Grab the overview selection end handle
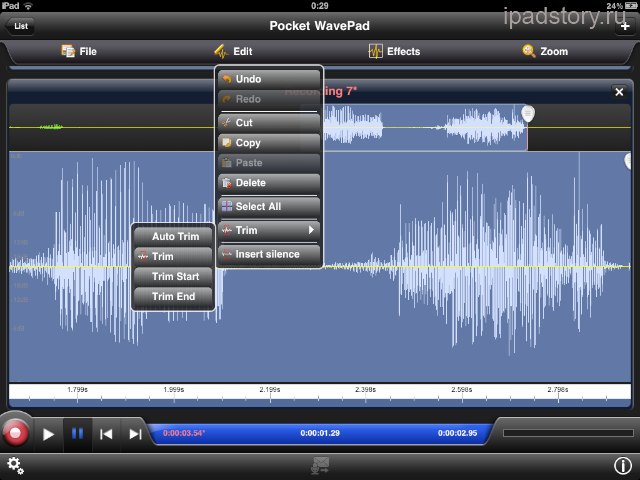Screen dimensions: 640x480 point(528,113)
